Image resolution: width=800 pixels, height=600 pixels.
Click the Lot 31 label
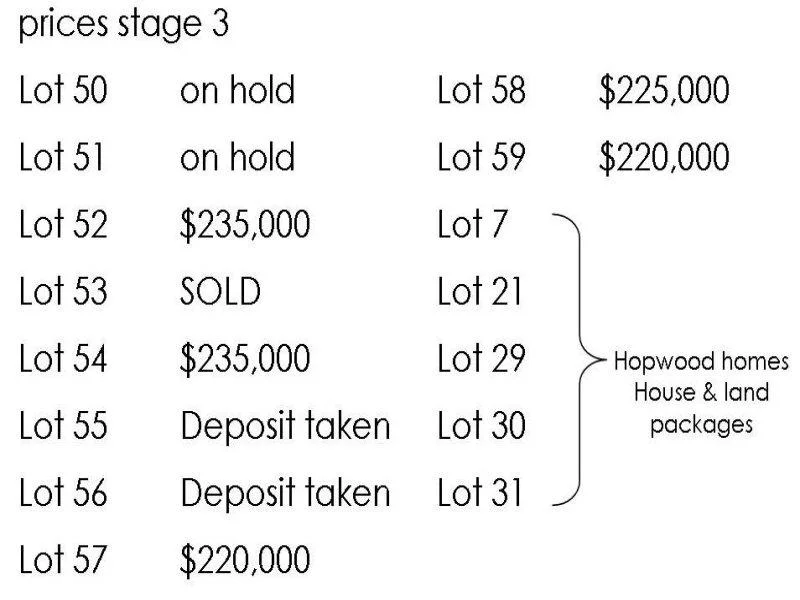480,493
